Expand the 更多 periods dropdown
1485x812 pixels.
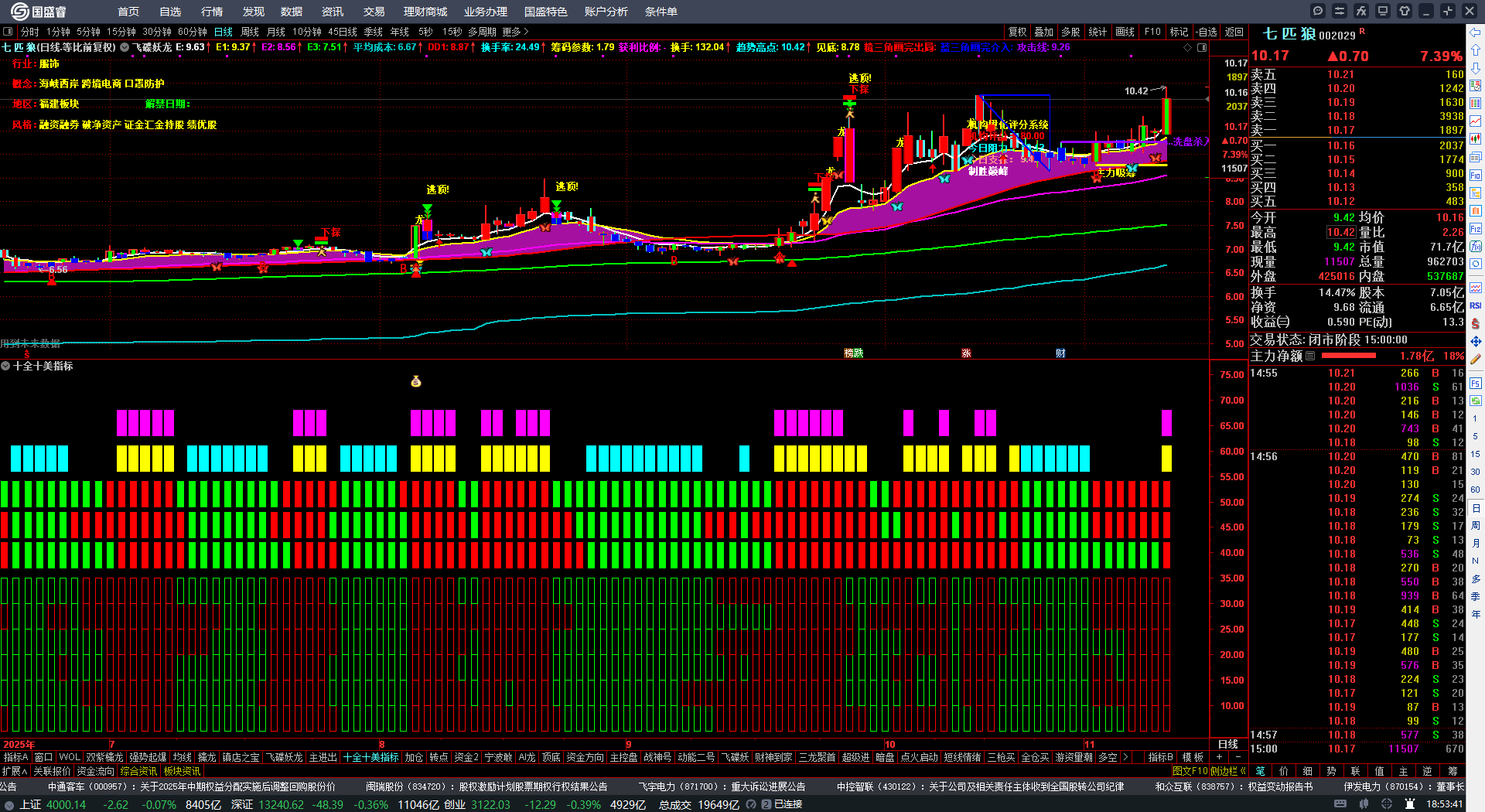515,32
